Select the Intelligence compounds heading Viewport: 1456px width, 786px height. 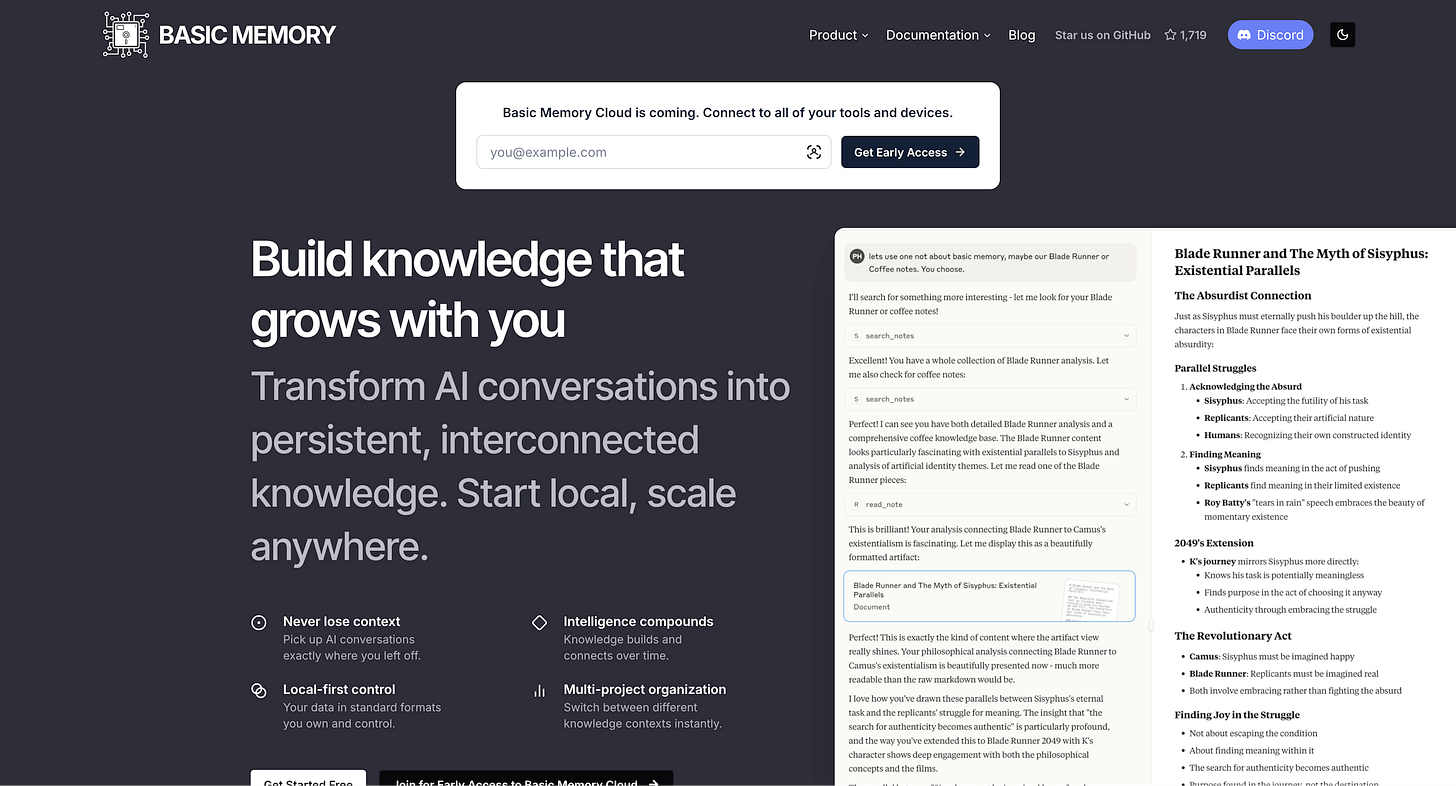[x=638, y=621]
